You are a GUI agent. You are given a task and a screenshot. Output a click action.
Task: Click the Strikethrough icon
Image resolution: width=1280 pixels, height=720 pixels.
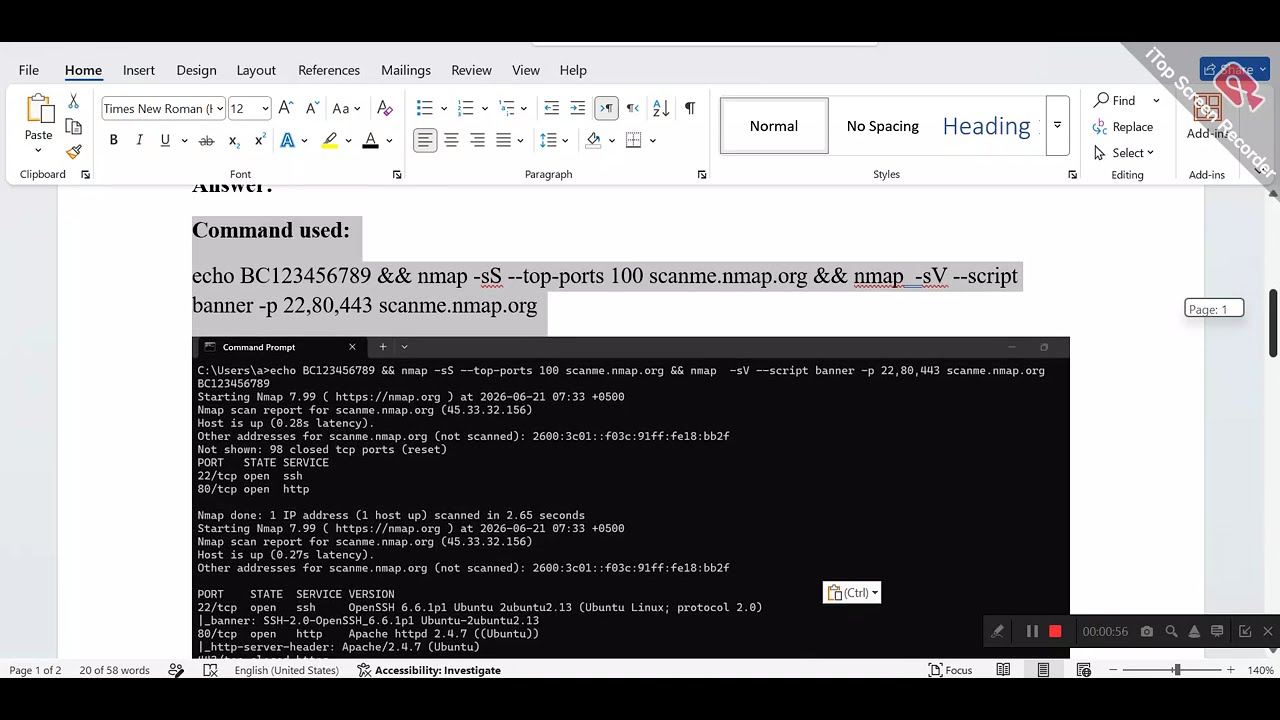coord(206,140)
